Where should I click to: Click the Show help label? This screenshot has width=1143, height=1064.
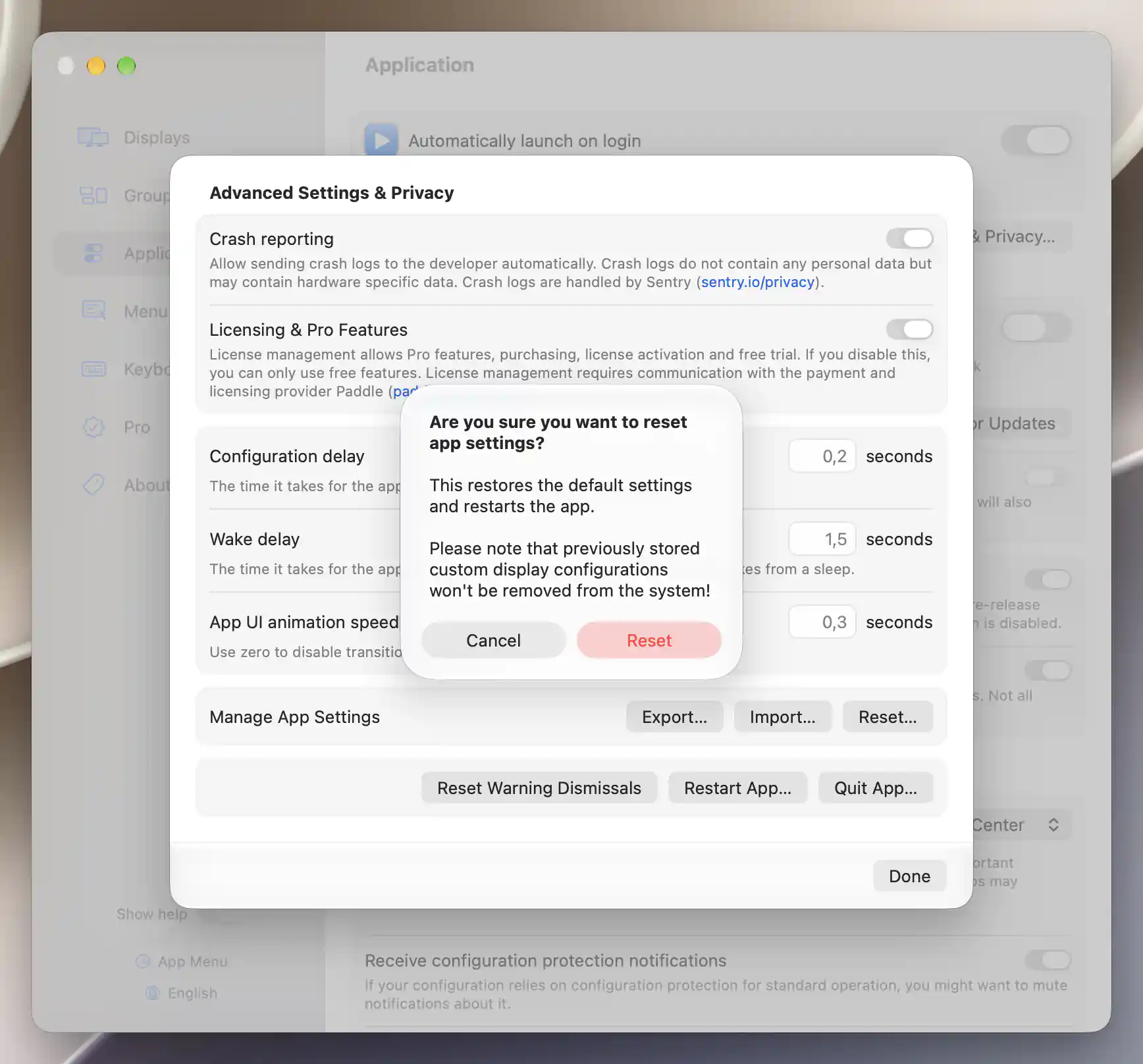tap(151, 914)
